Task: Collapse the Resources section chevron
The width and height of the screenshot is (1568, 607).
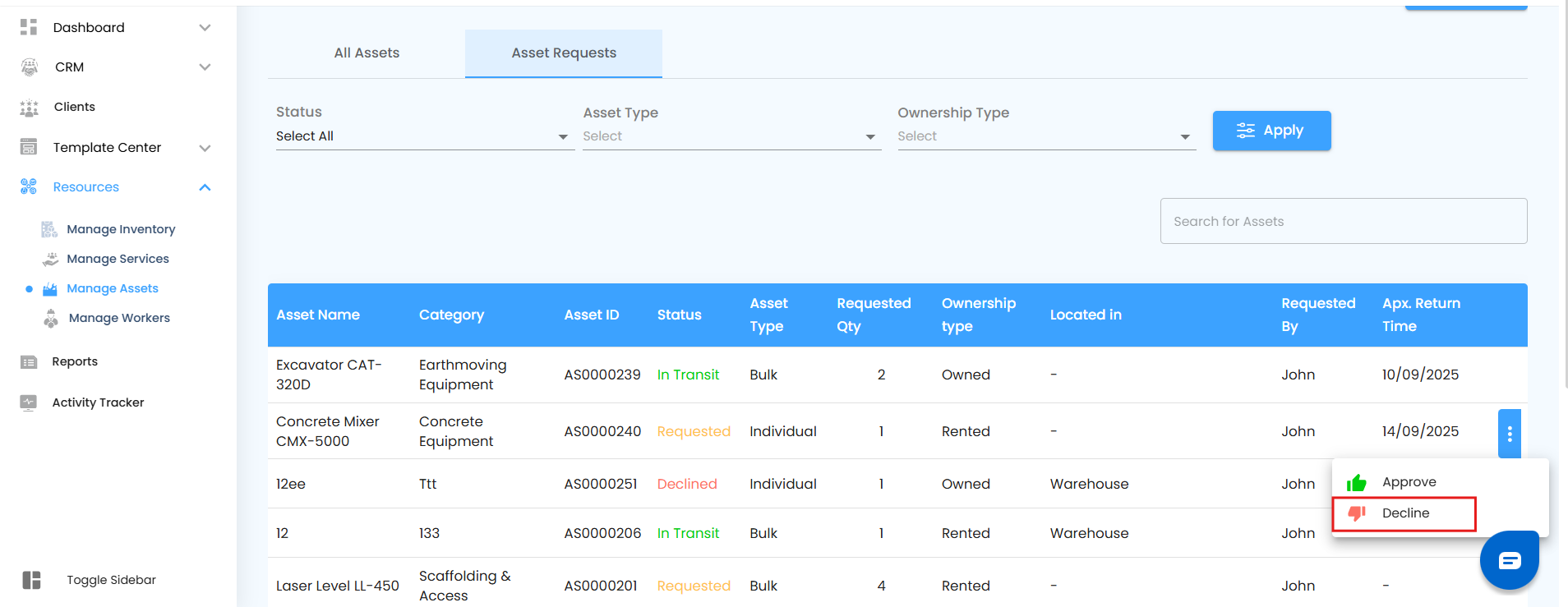Action: (x=205, y=187)
